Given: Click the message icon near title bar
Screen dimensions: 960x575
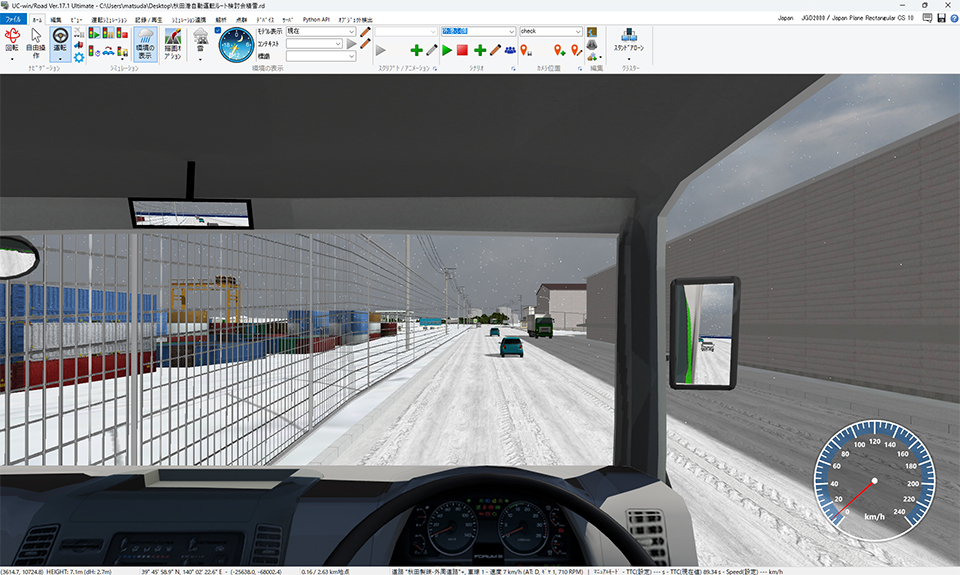Looking at the screenshot, I should coord(928,18).
